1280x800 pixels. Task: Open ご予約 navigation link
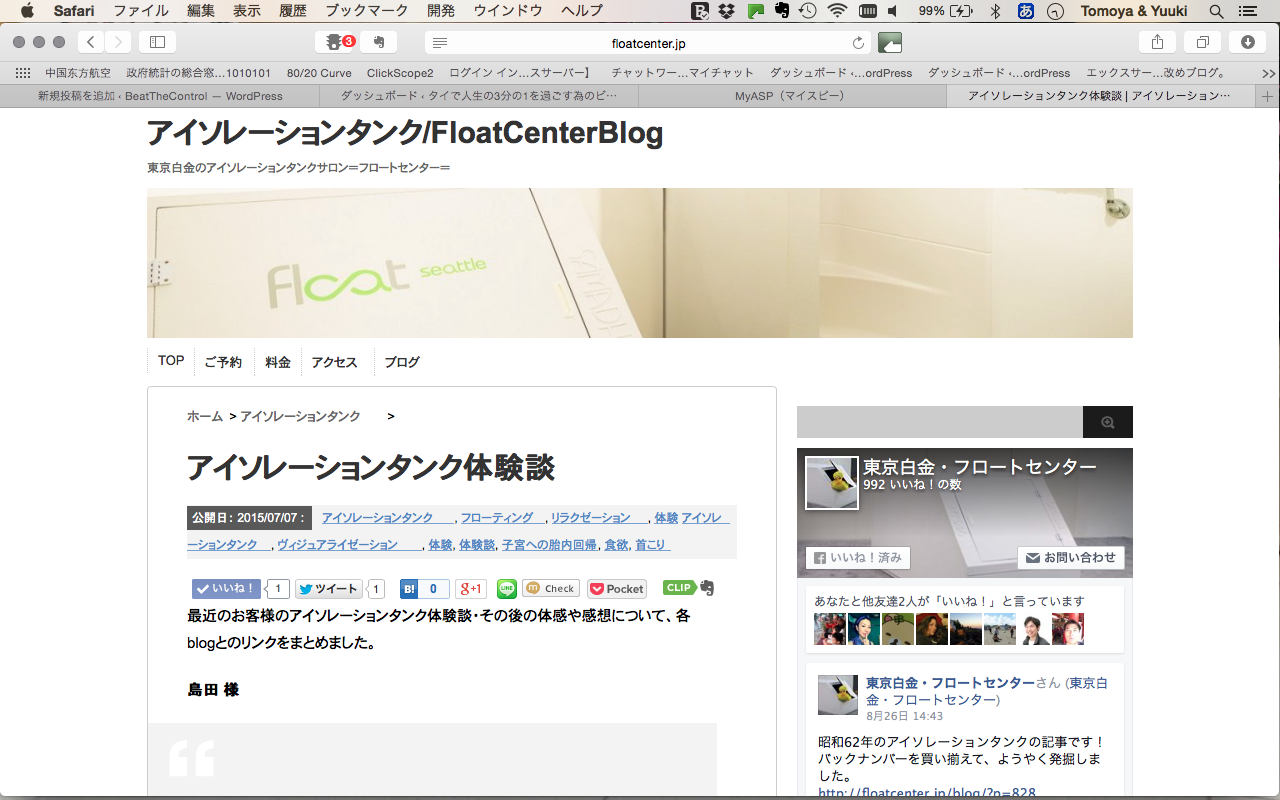(x=223, y=362)
